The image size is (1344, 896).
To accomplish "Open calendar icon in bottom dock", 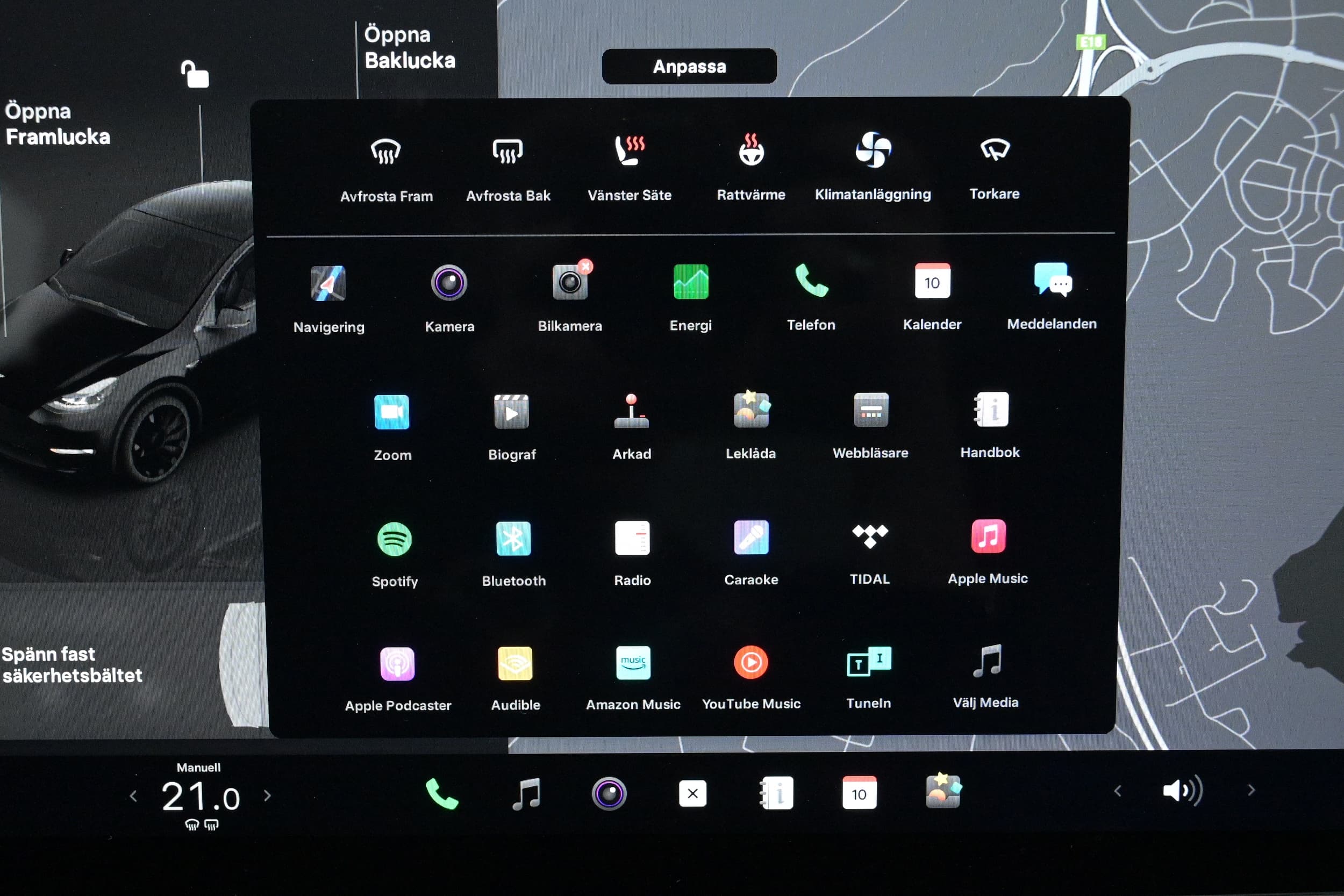I will click(x=859, y=793).
